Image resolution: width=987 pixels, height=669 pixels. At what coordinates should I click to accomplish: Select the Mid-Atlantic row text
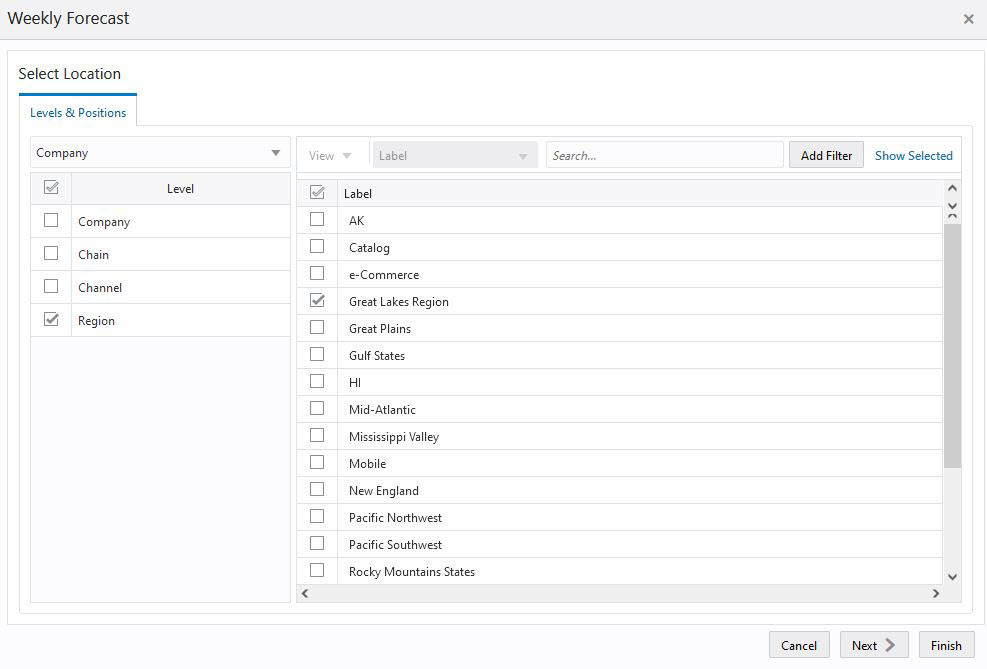pos(382,410)
